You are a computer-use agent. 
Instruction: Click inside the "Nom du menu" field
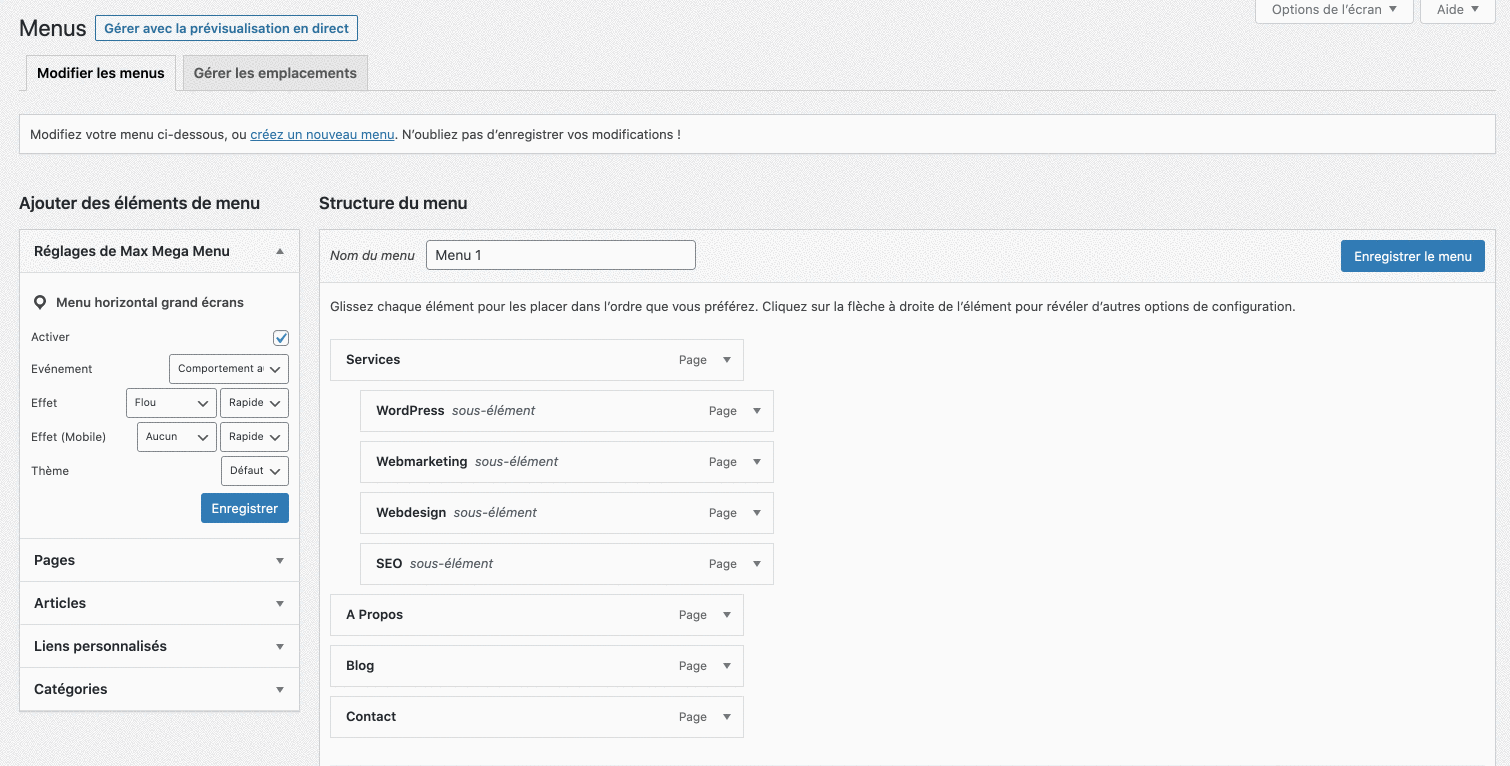(560, 255)
